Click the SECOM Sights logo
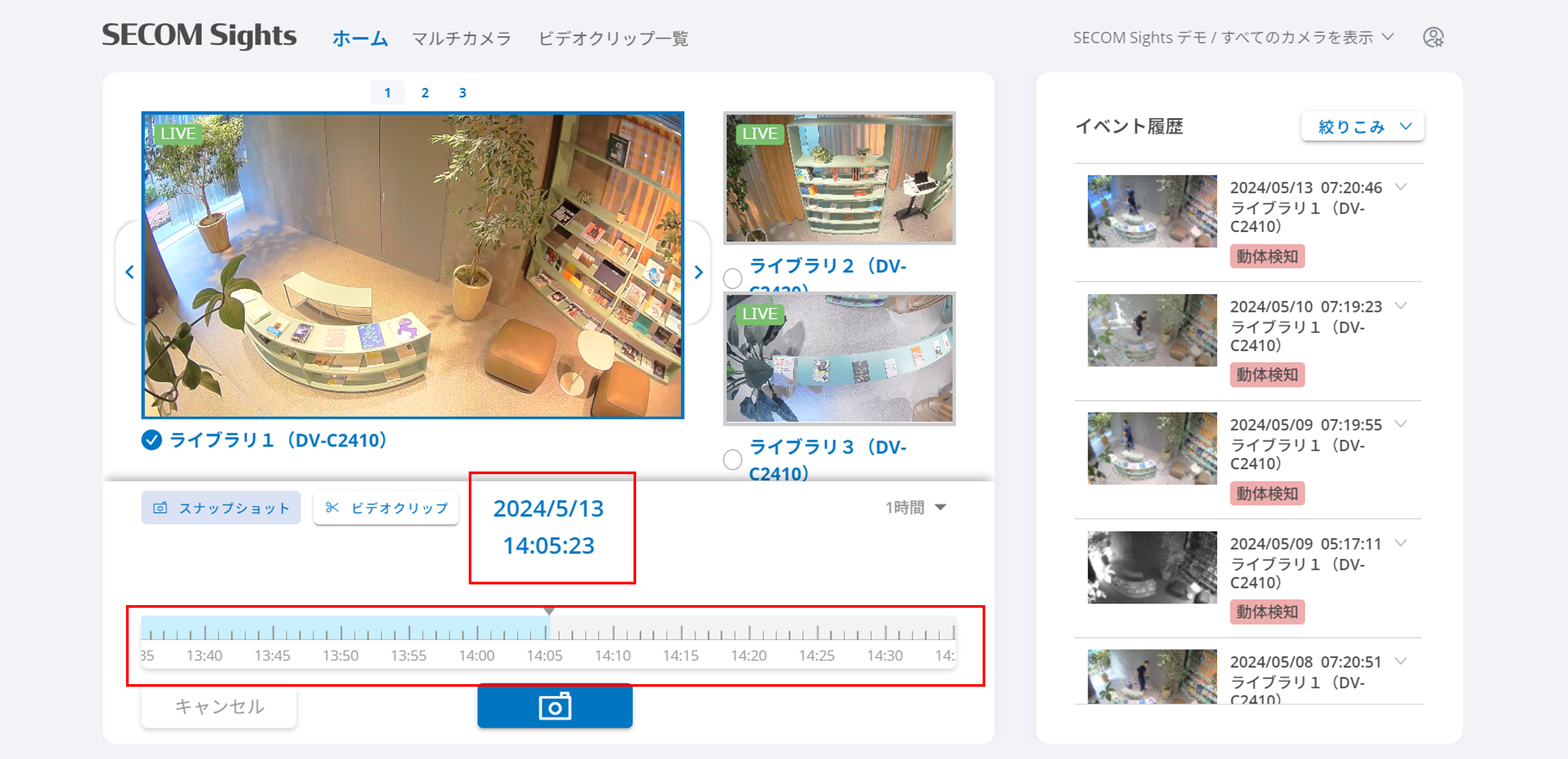 [199, 35]
